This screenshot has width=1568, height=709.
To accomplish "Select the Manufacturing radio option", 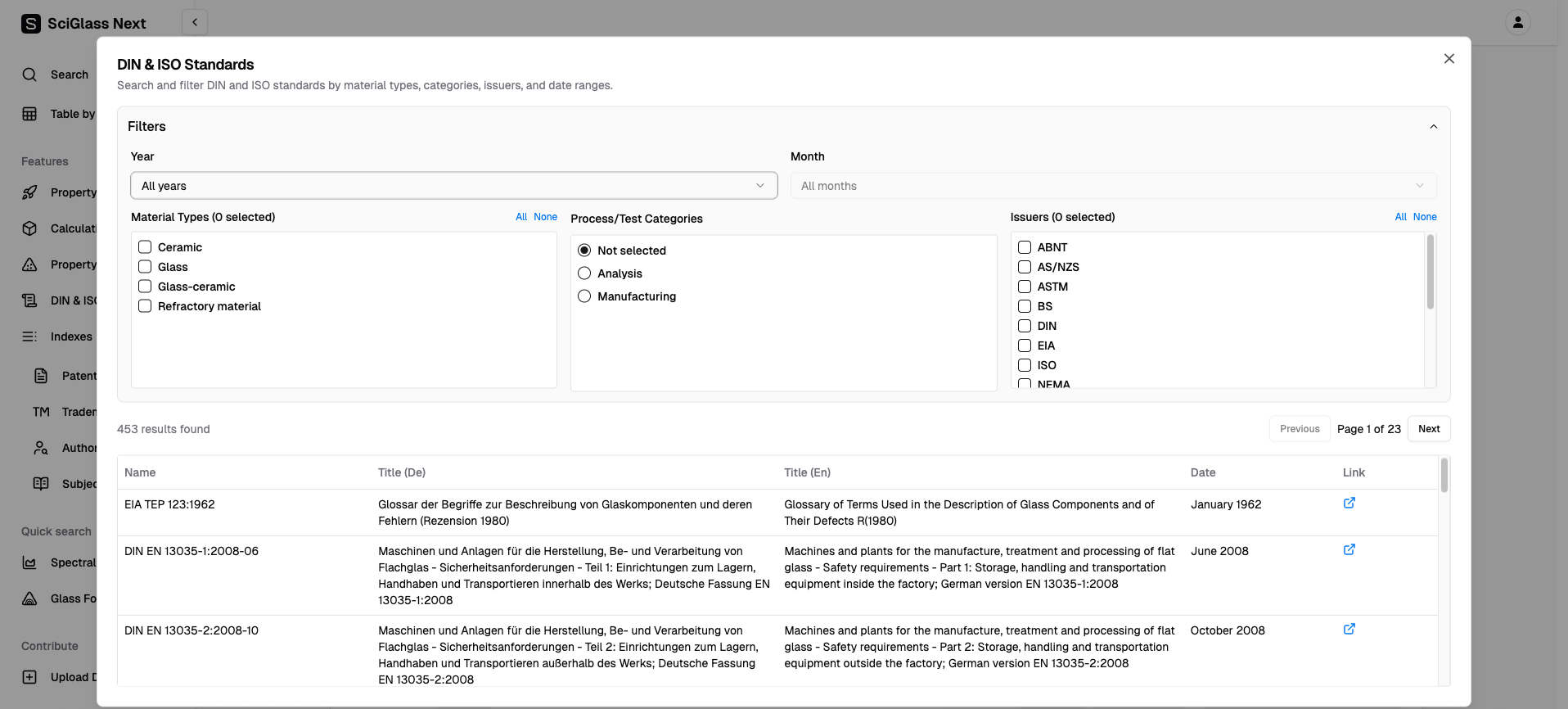I will [584, 296].
